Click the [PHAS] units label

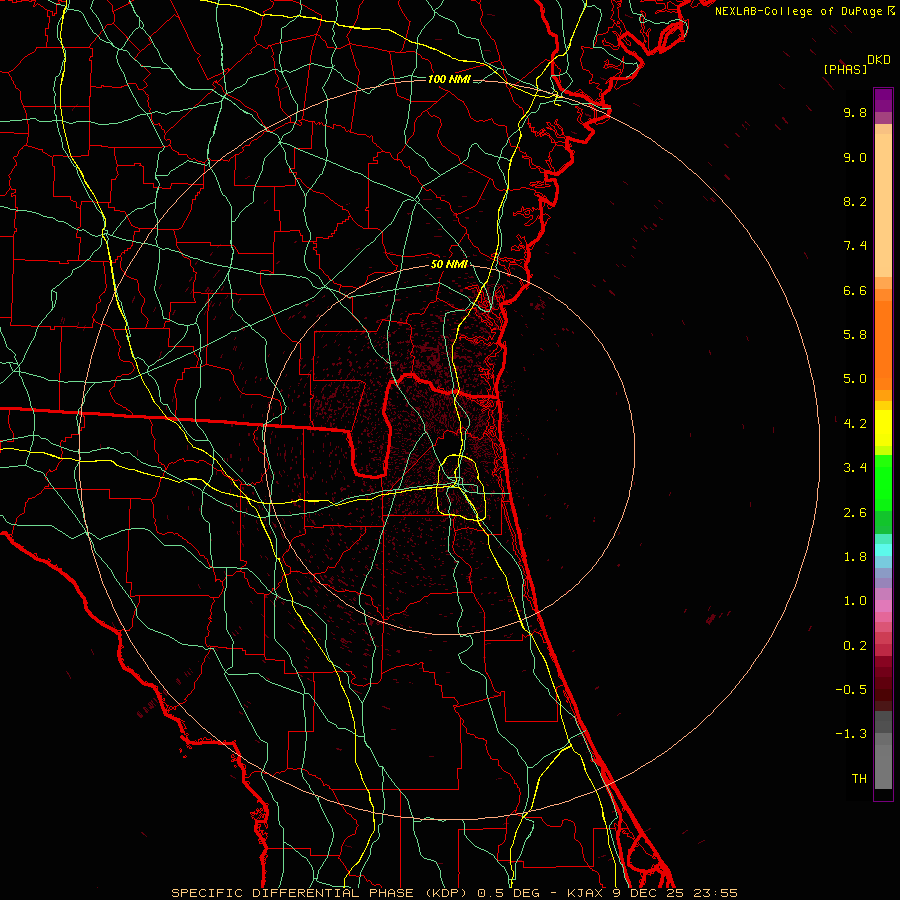[x=844, y=69]
